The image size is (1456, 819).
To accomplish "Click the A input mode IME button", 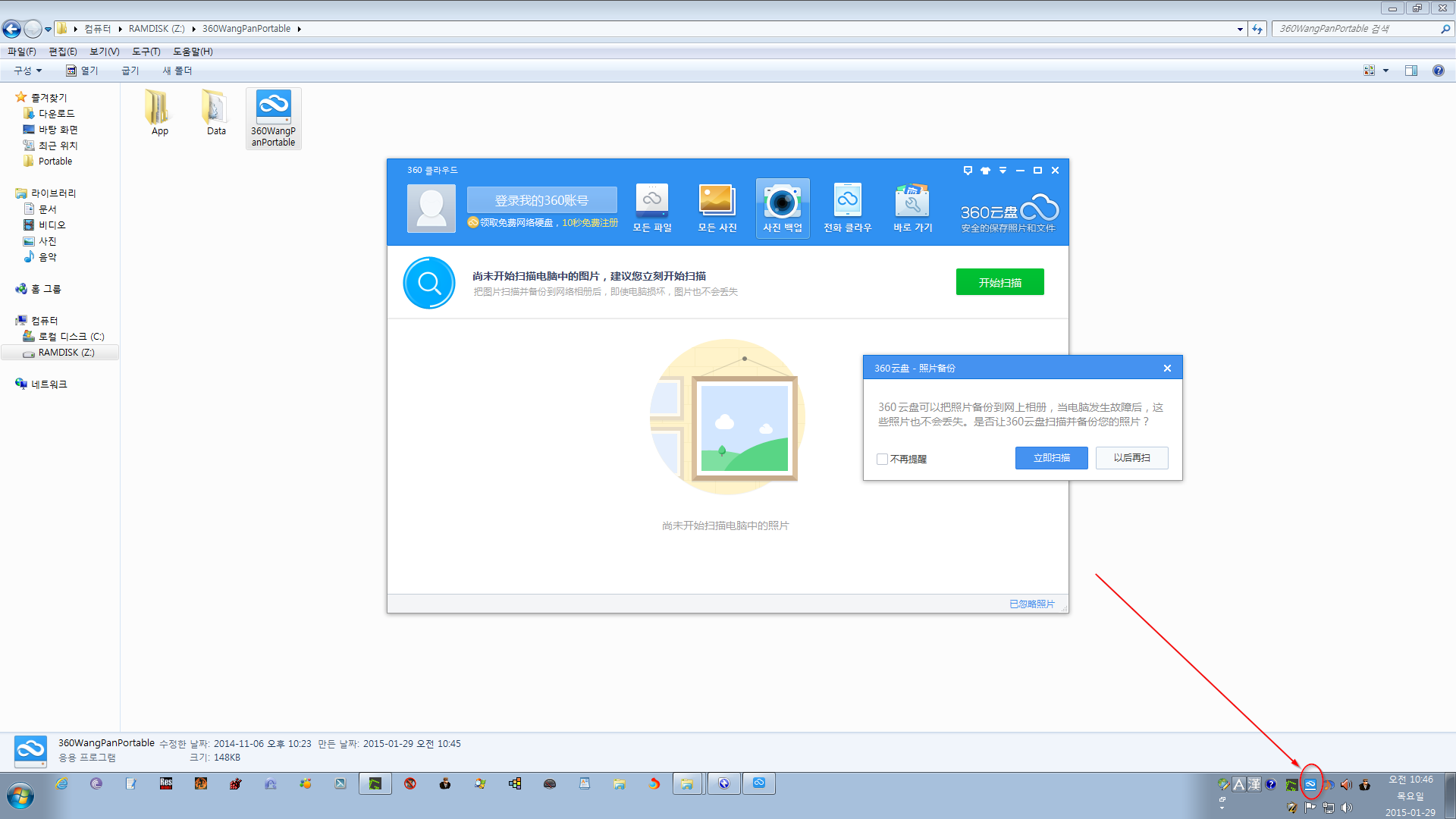I will [x=1239, y=785].
